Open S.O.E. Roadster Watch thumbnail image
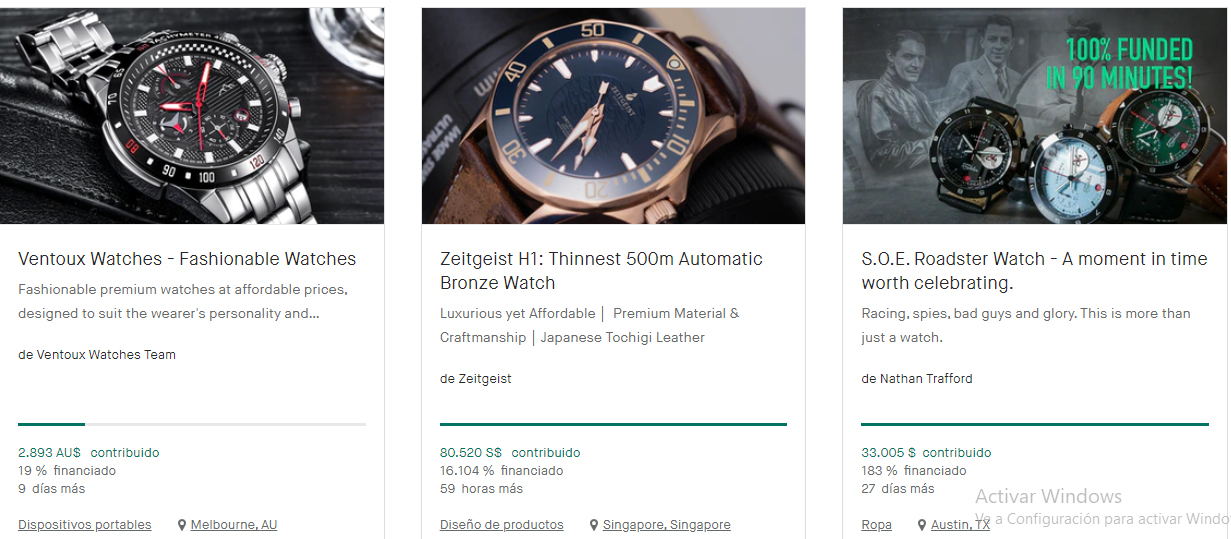 click(1035, 116)
